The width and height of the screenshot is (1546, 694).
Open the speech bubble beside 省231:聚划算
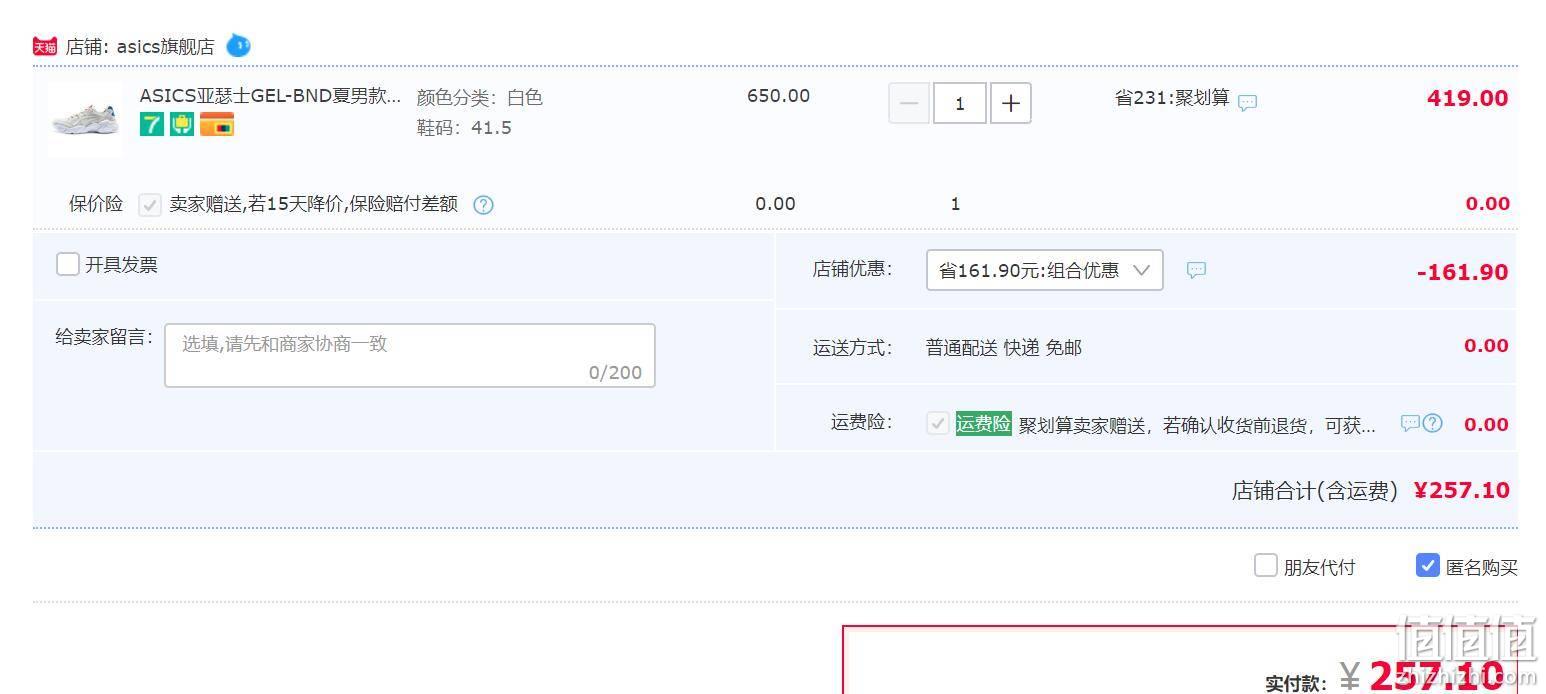[x=1247, y=102]
